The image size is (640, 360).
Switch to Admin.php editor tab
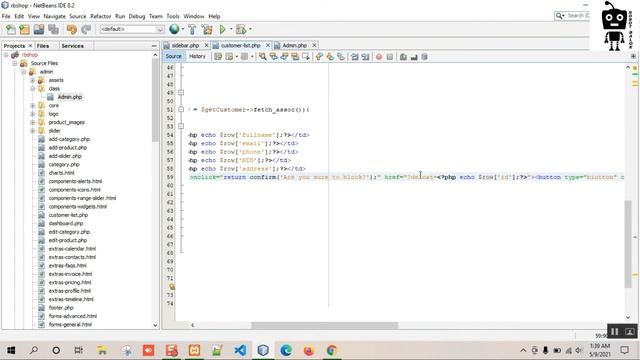[294, 45]
